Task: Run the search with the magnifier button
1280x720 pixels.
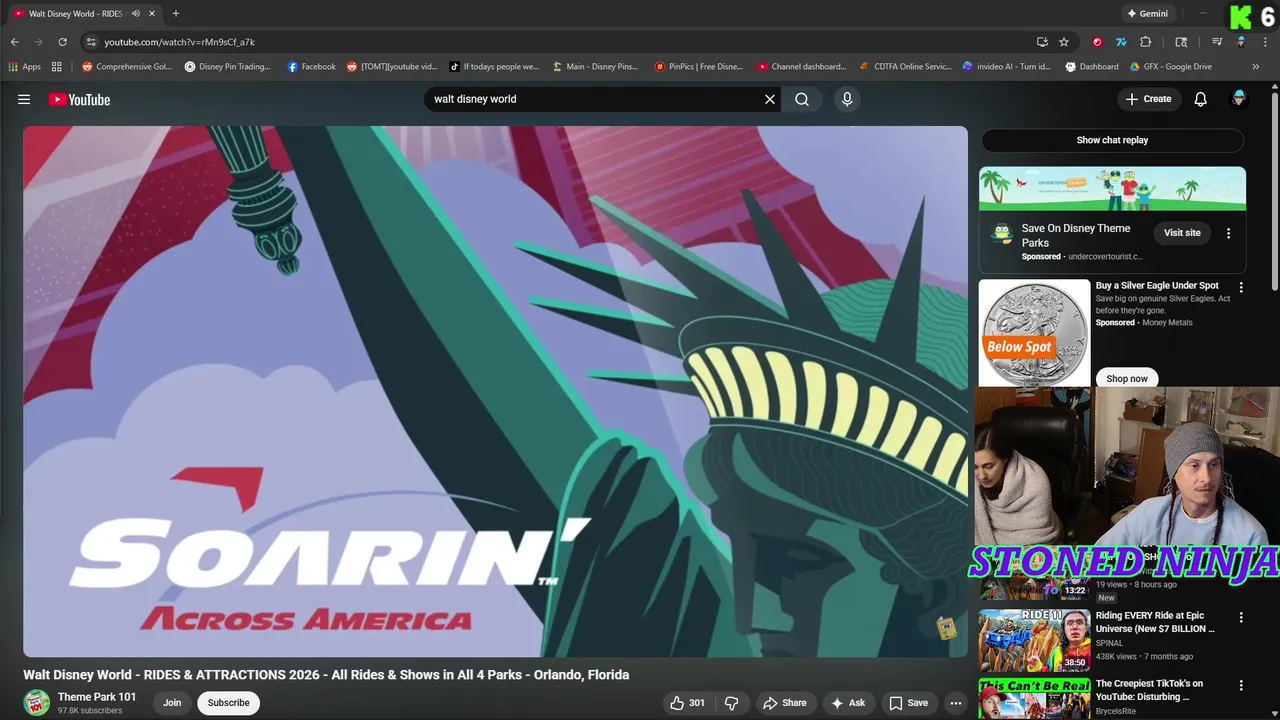Action: click(802, 99)
